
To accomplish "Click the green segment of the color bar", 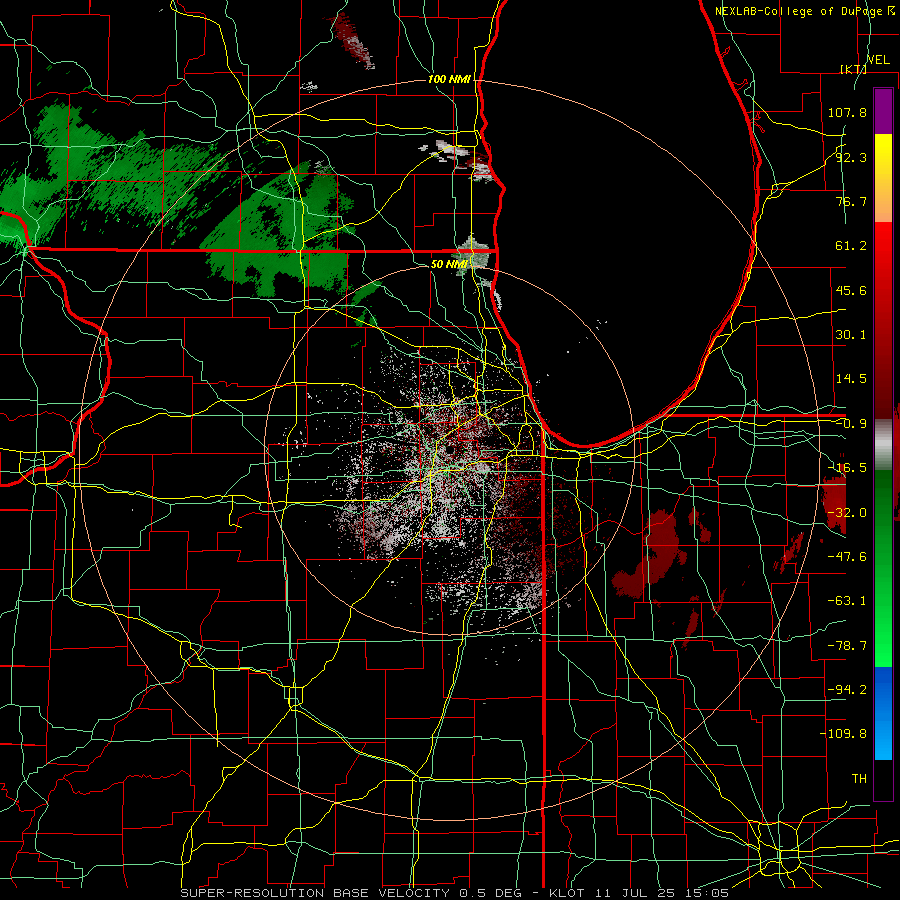I will (x=883, y=568).
